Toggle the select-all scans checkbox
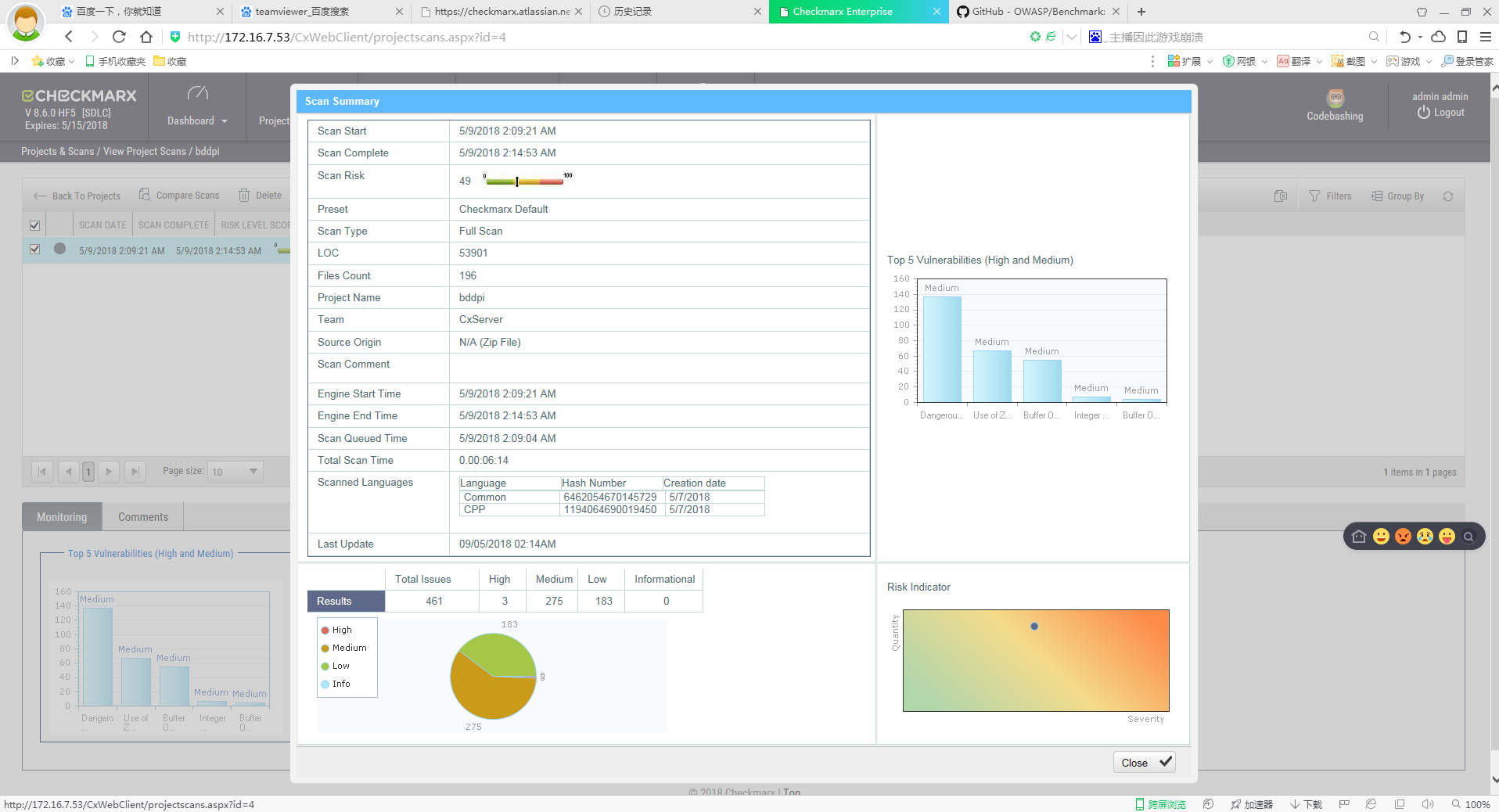Image resolution: width=1499 pixels, height=812 pixels. 34,225
